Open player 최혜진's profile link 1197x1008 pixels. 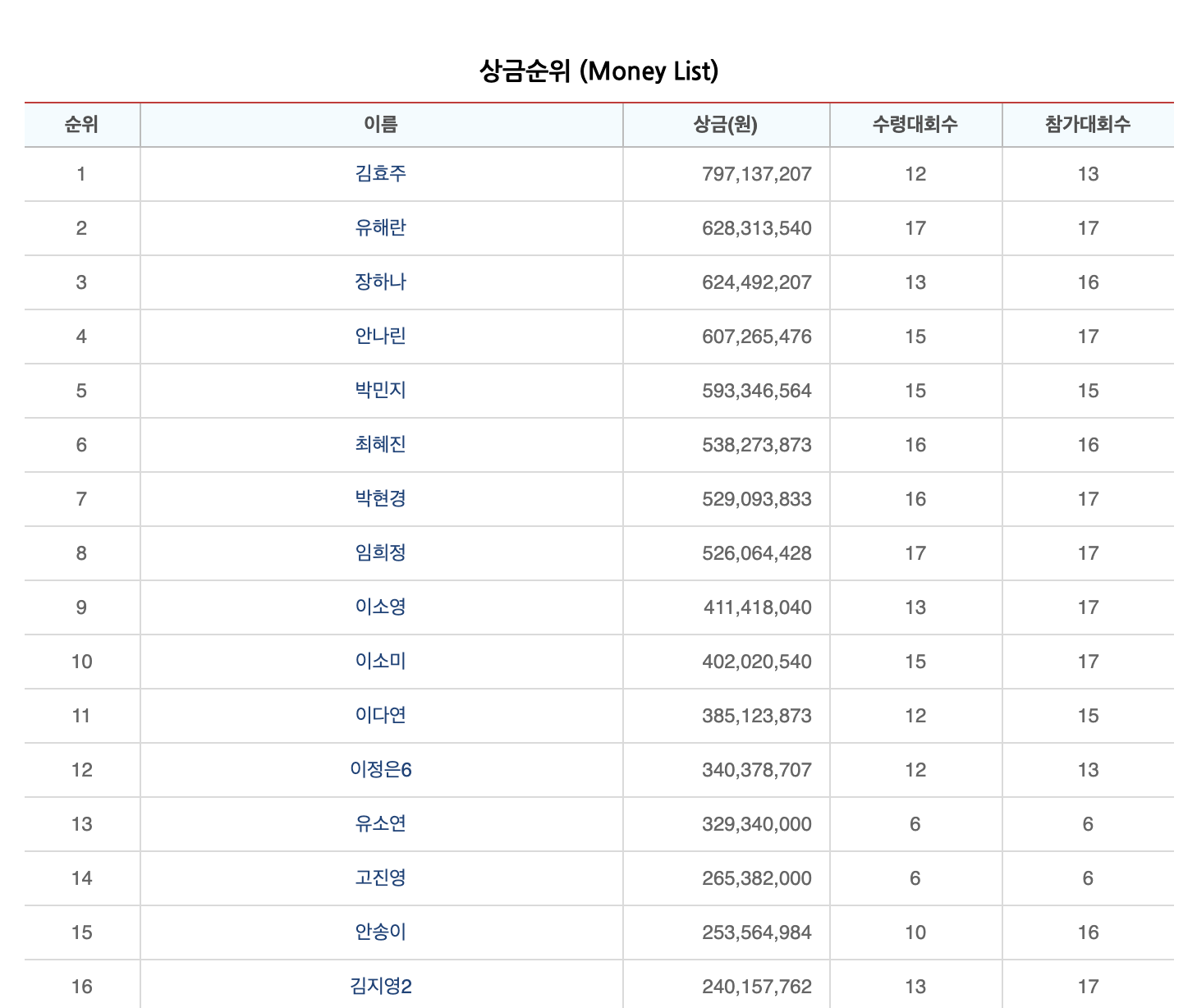pyautogui.click(x=381, y=445)
